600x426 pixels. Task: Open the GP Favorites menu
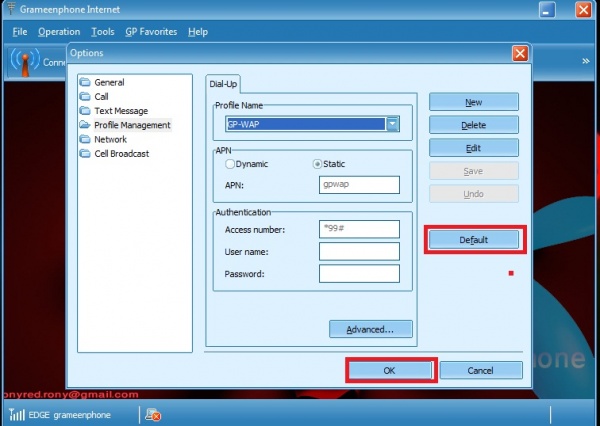tap(151, 32)
